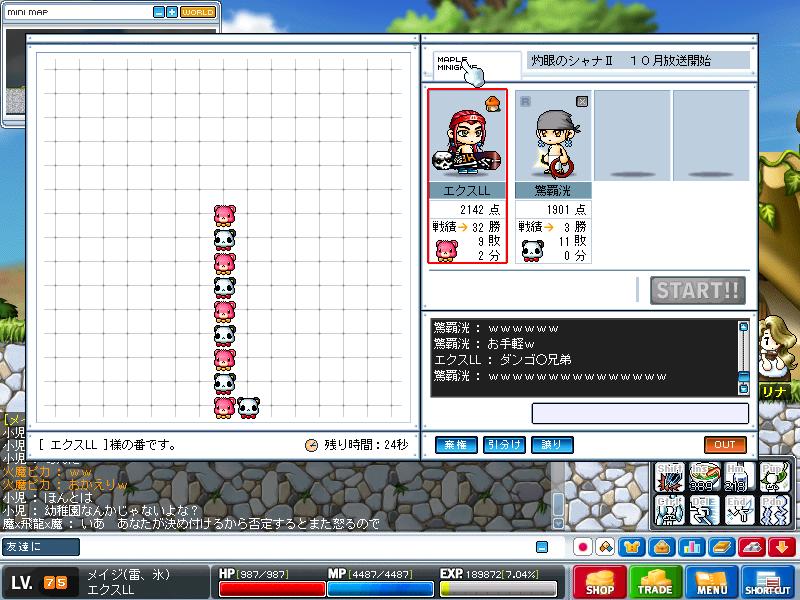Click the minigame chat input field

pos(640,413)
